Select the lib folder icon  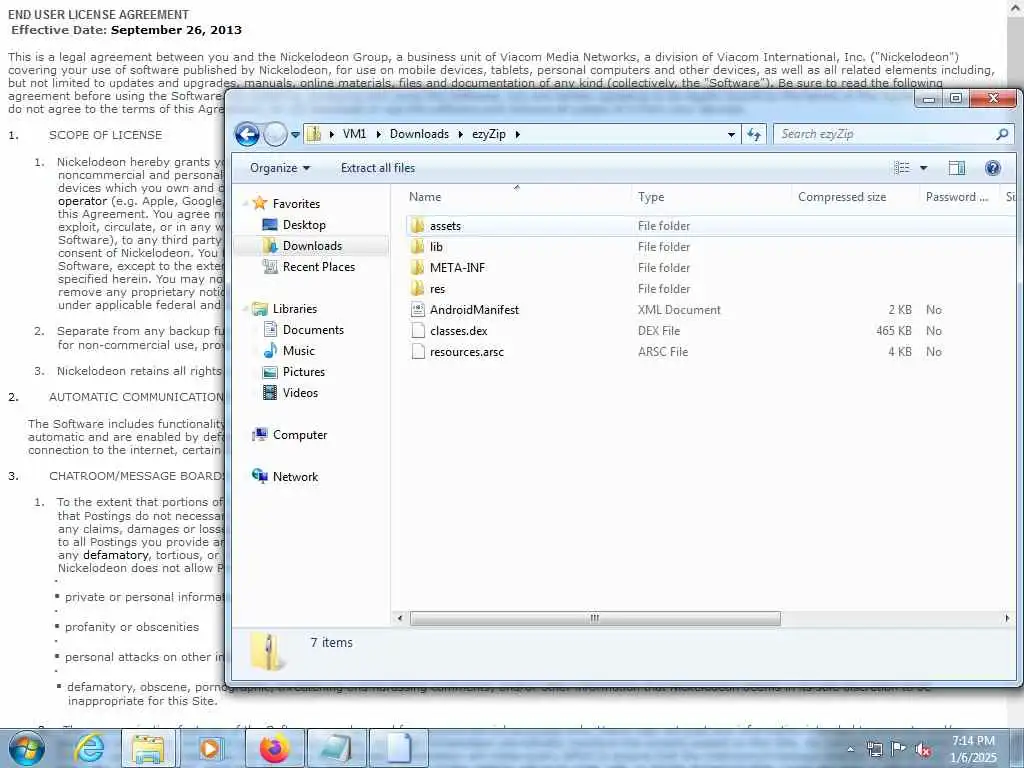tap(417, 247)
